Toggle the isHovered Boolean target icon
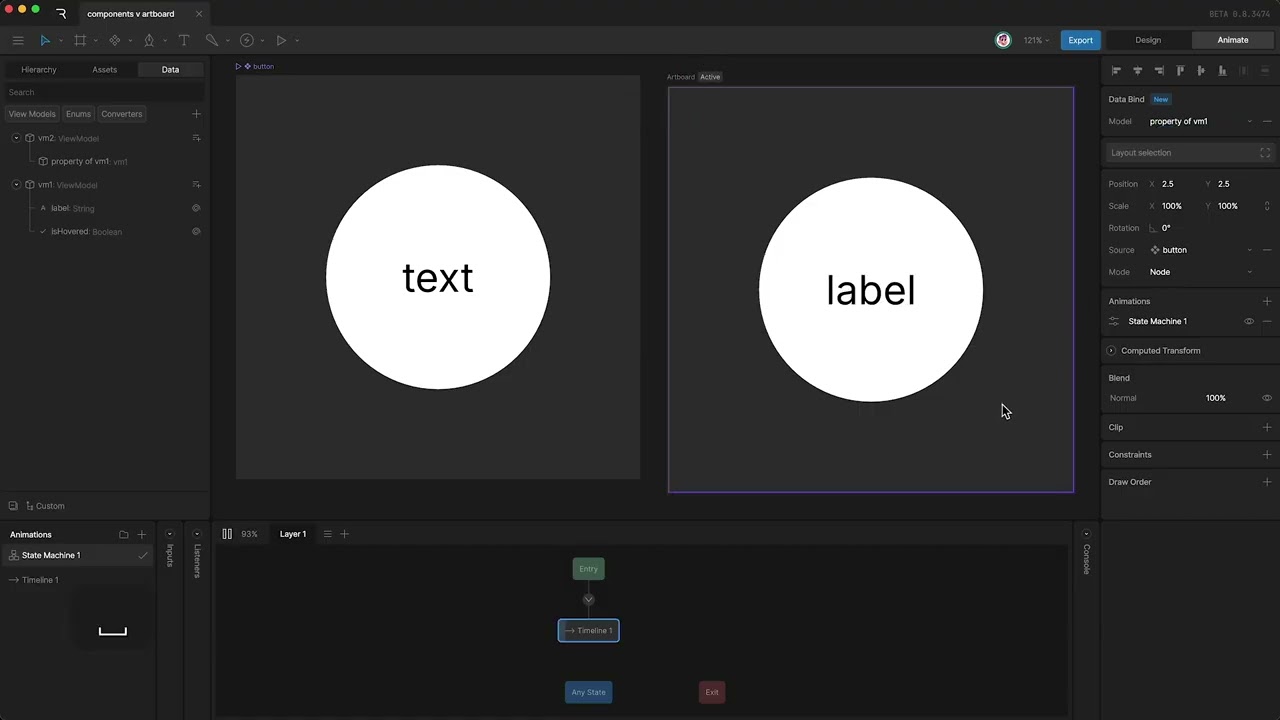Image resolution: width=1280 pixels, height=720 pixels. tap(196, 231)
